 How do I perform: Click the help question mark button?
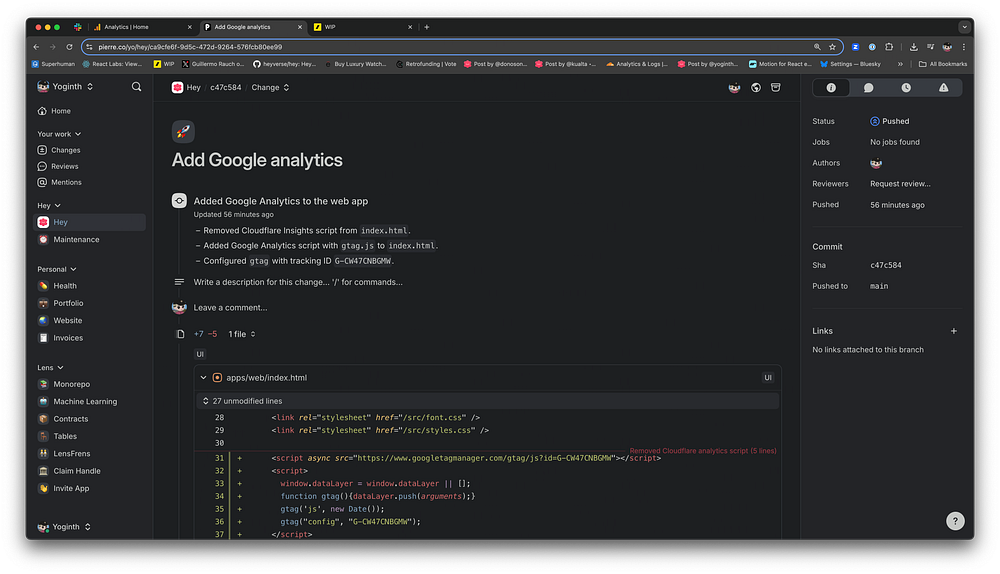956,521
